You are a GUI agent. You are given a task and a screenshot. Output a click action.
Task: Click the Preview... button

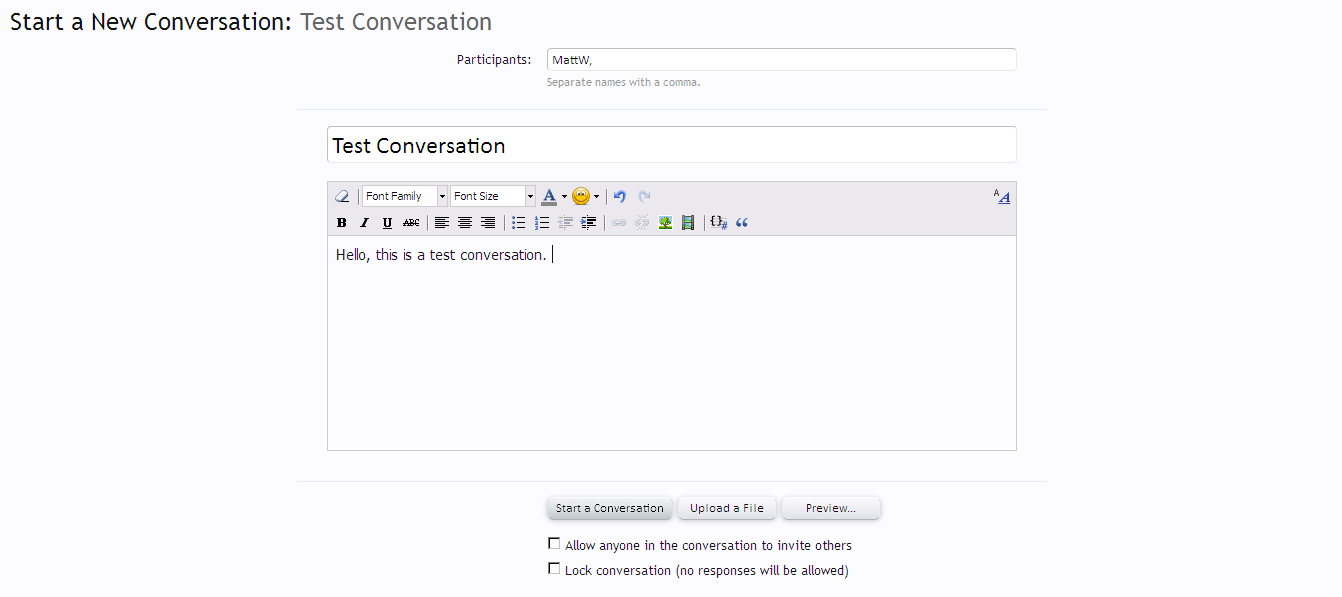point(831,508)
